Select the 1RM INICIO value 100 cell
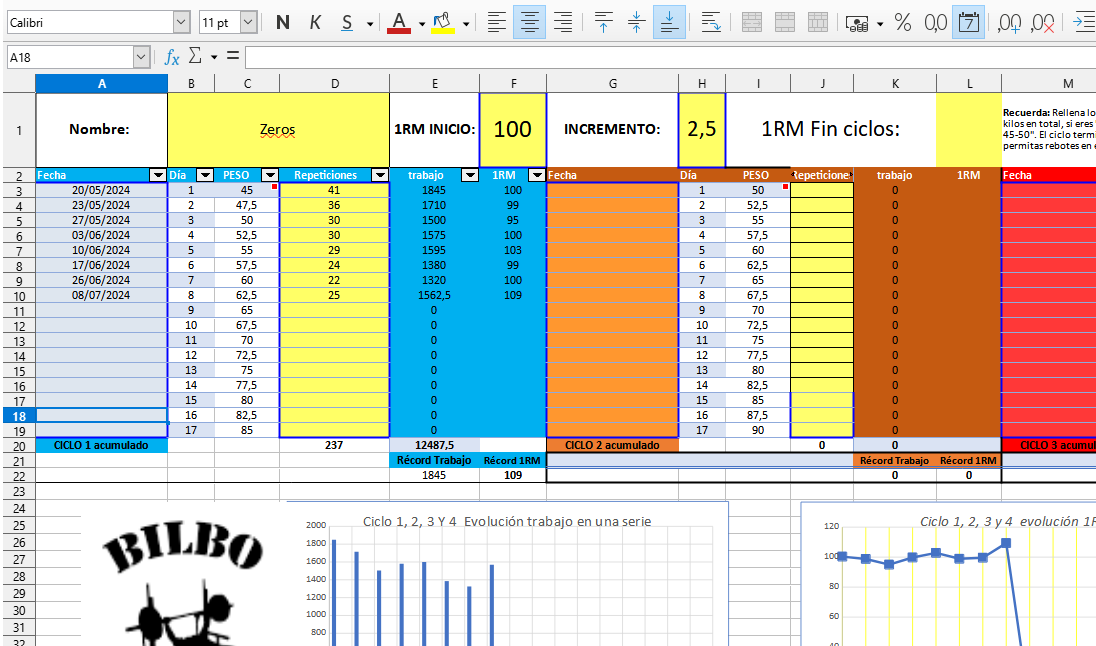The height and width of the screenshot is (646, 1096). (513, 130)
